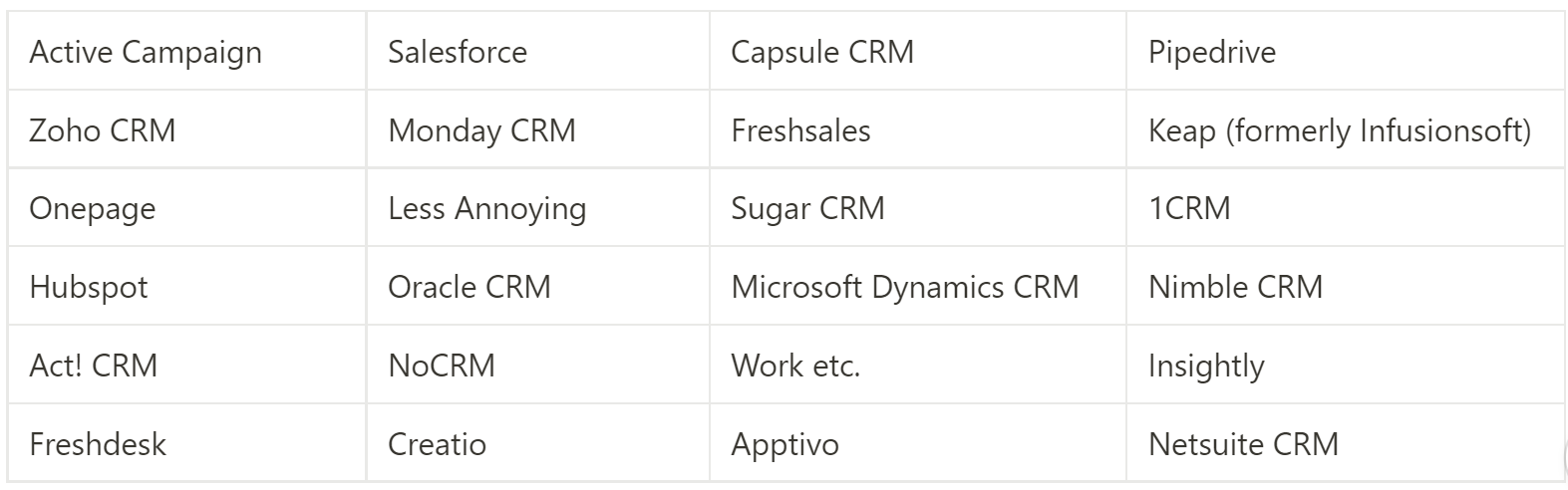The image size is (1568, 490).
Task: Click Keap (formerly Infusionsoft) cell
Action: [1339, 130]
